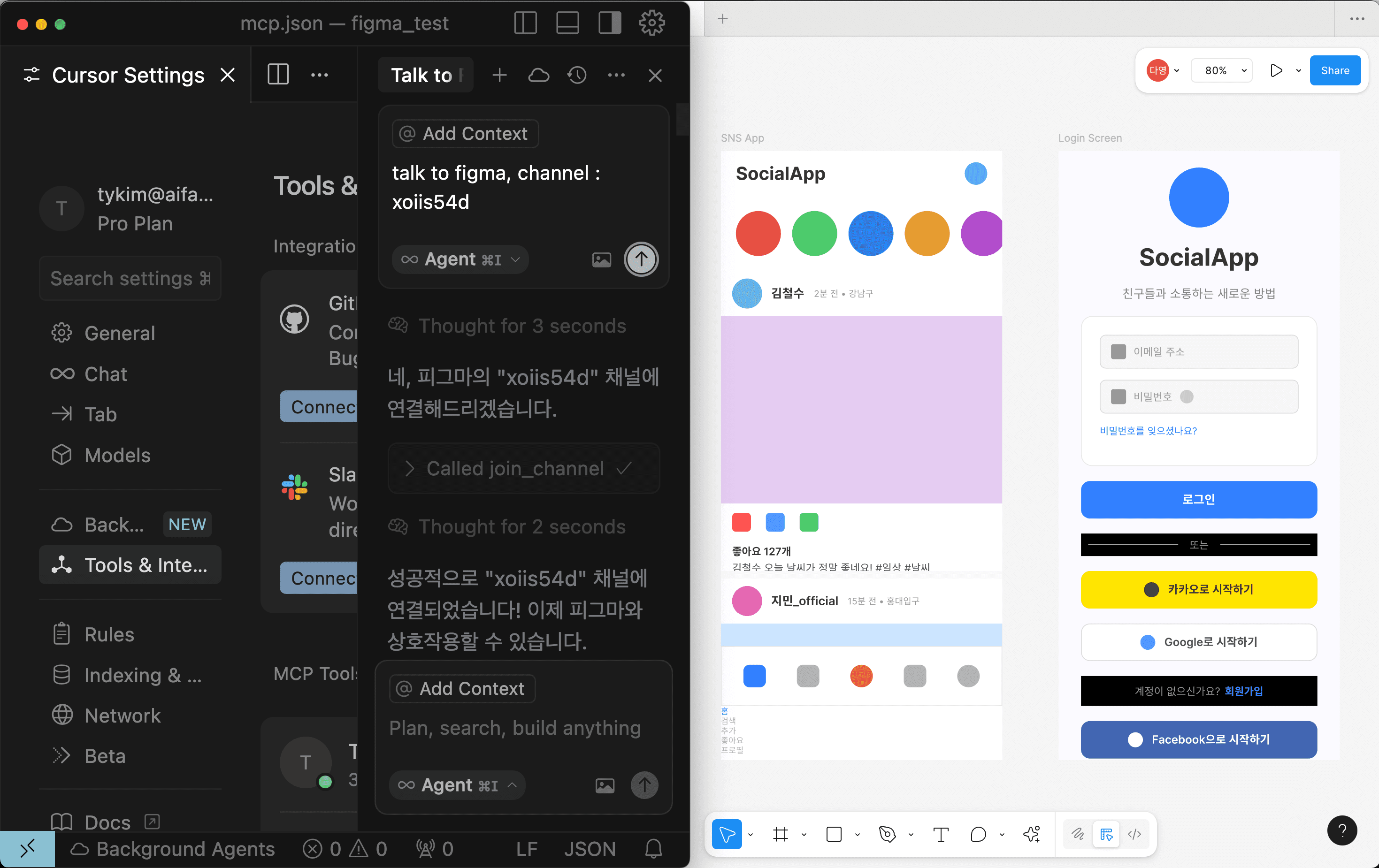Open user avatar dropdown in Figma
Screen dimensions: 1379x868
[x=1163, y=70]
